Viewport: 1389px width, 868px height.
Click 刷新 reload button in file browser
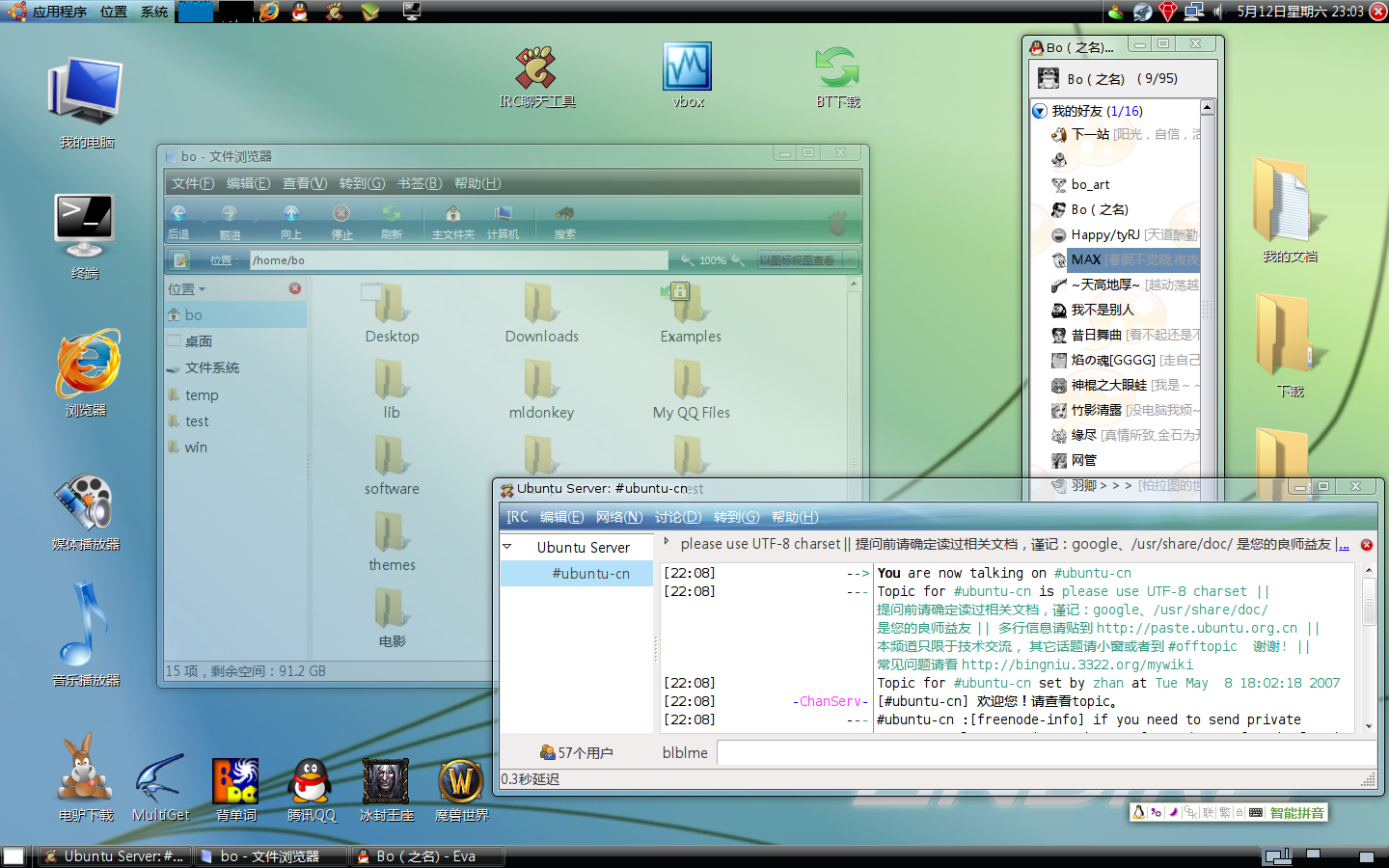tap(391, 221)
